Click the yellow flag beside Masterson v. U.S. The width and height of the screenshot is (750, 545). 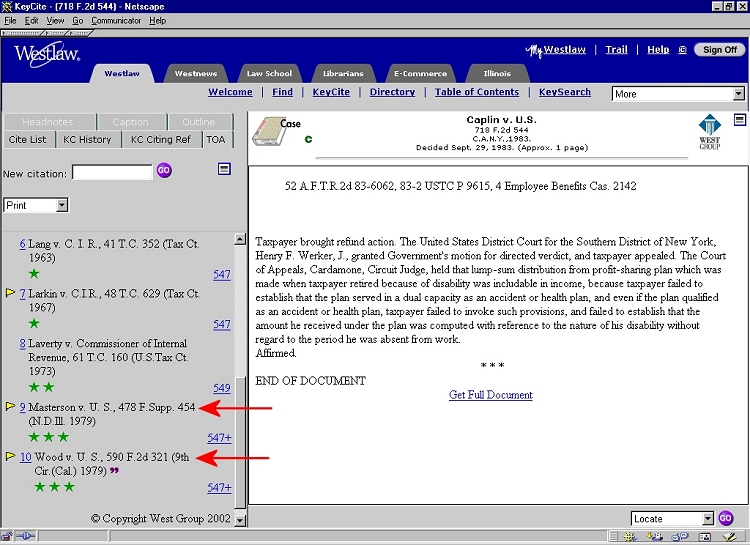point(10,407)
